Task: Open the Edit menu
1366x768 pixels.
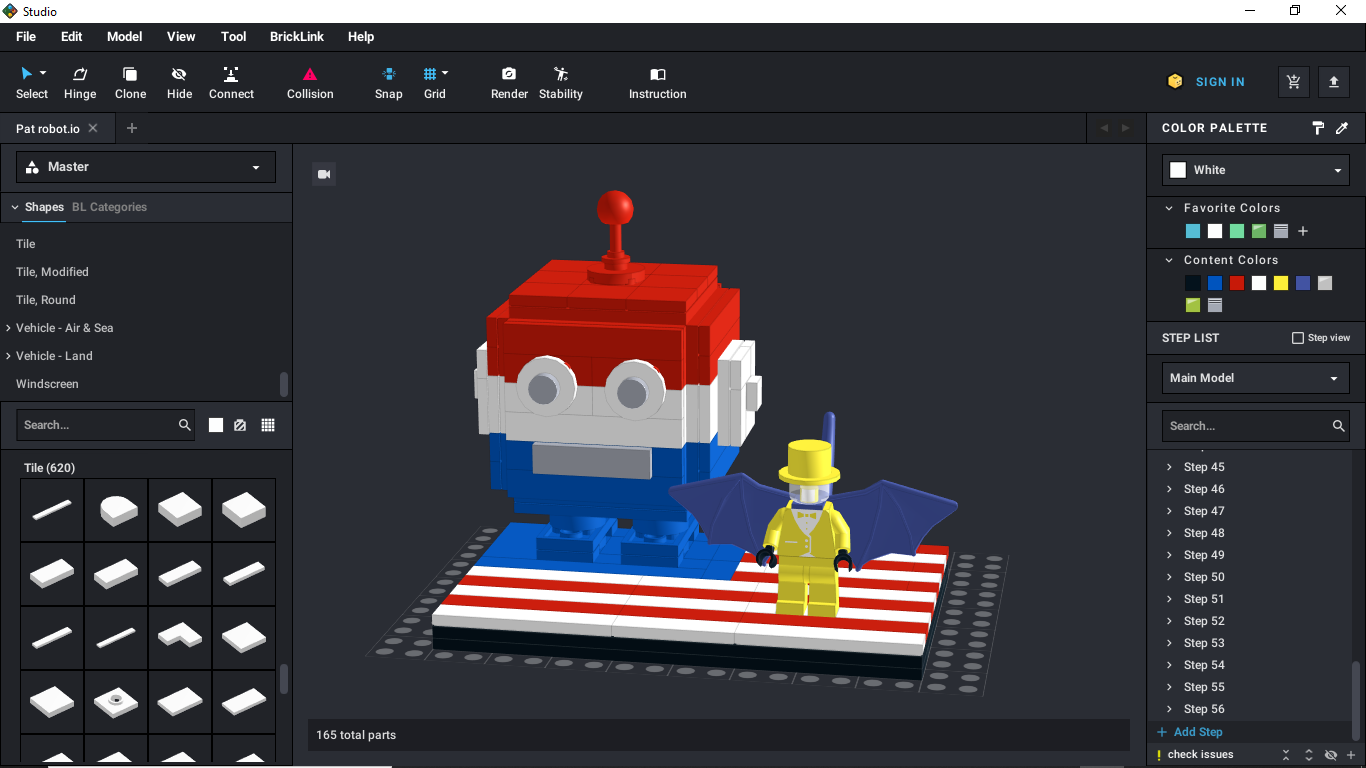Action: pos(72,37)
